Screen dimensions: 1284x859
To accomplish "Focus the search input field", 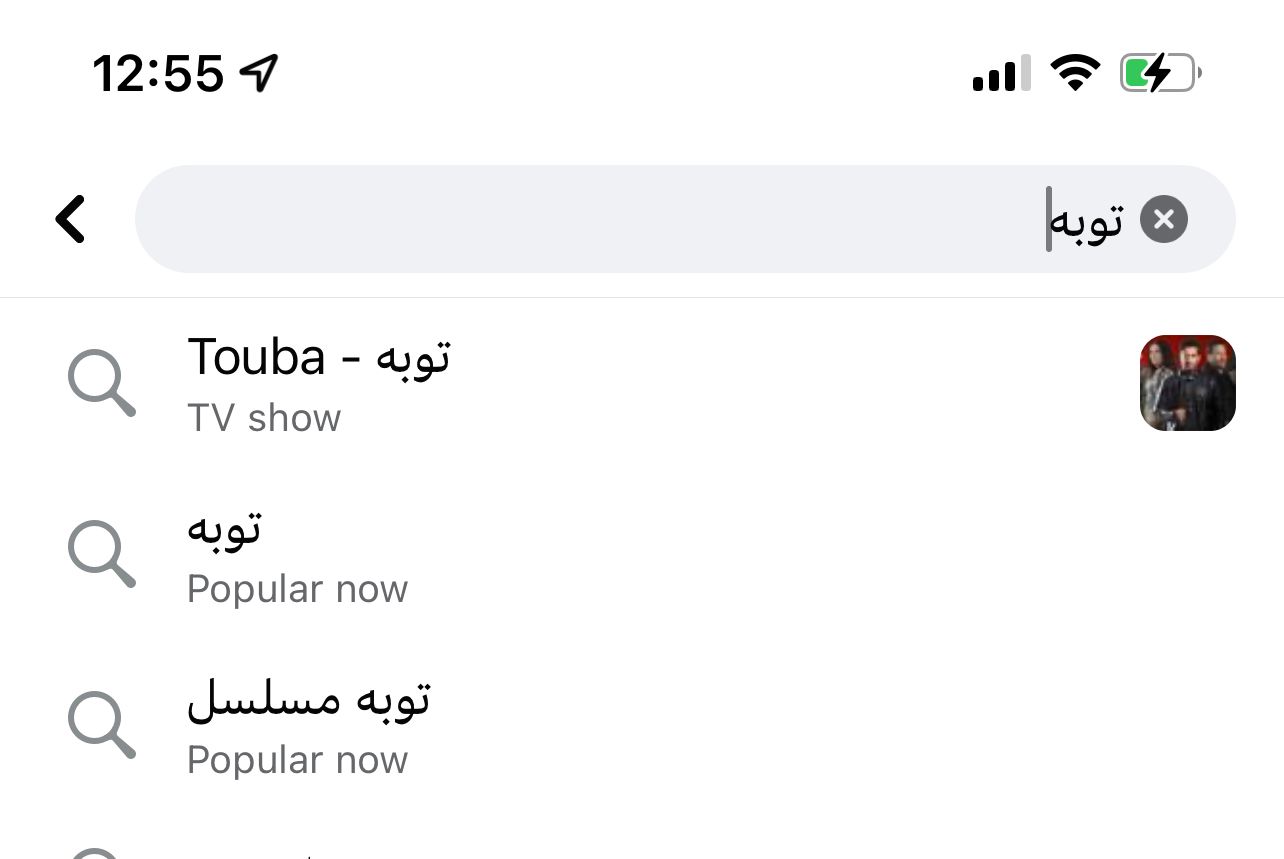I will point(600,219).
